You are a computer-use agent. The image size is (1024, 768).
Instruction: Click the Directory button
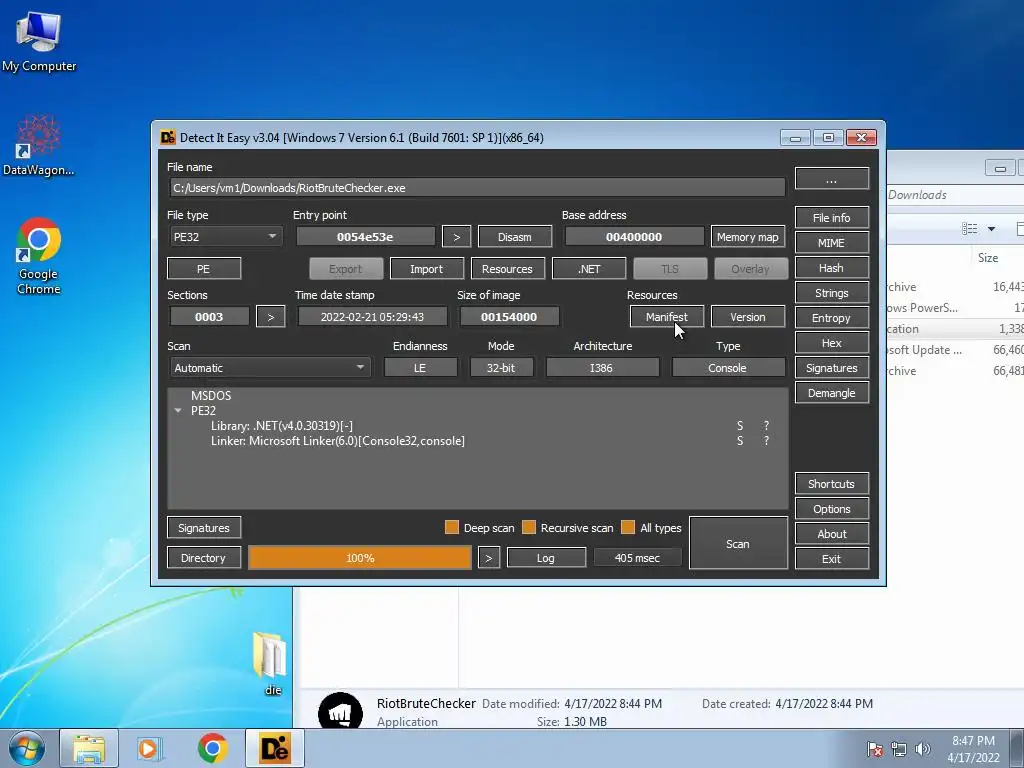pyautogui.click(x=204, y=558)
